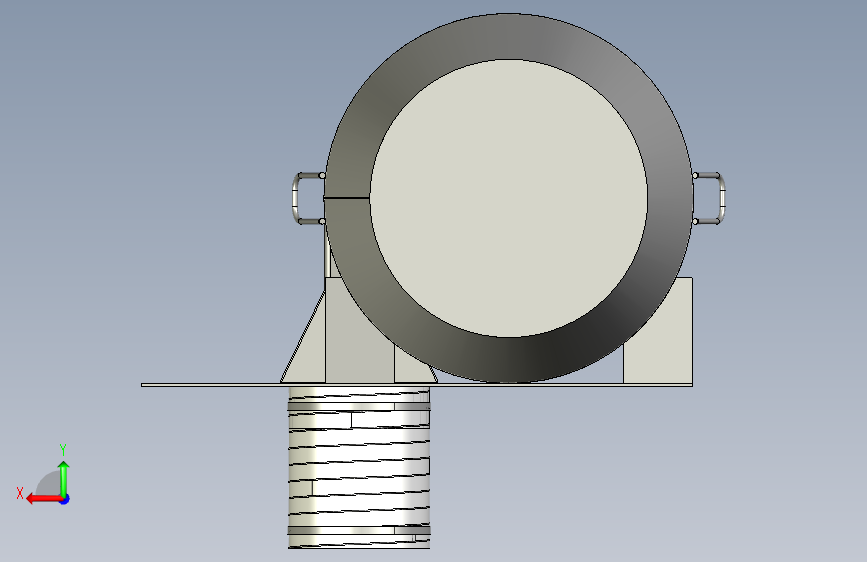Select the right handle on the drum
The width and height of the screenshot is (867, 562).
point(709,199)
